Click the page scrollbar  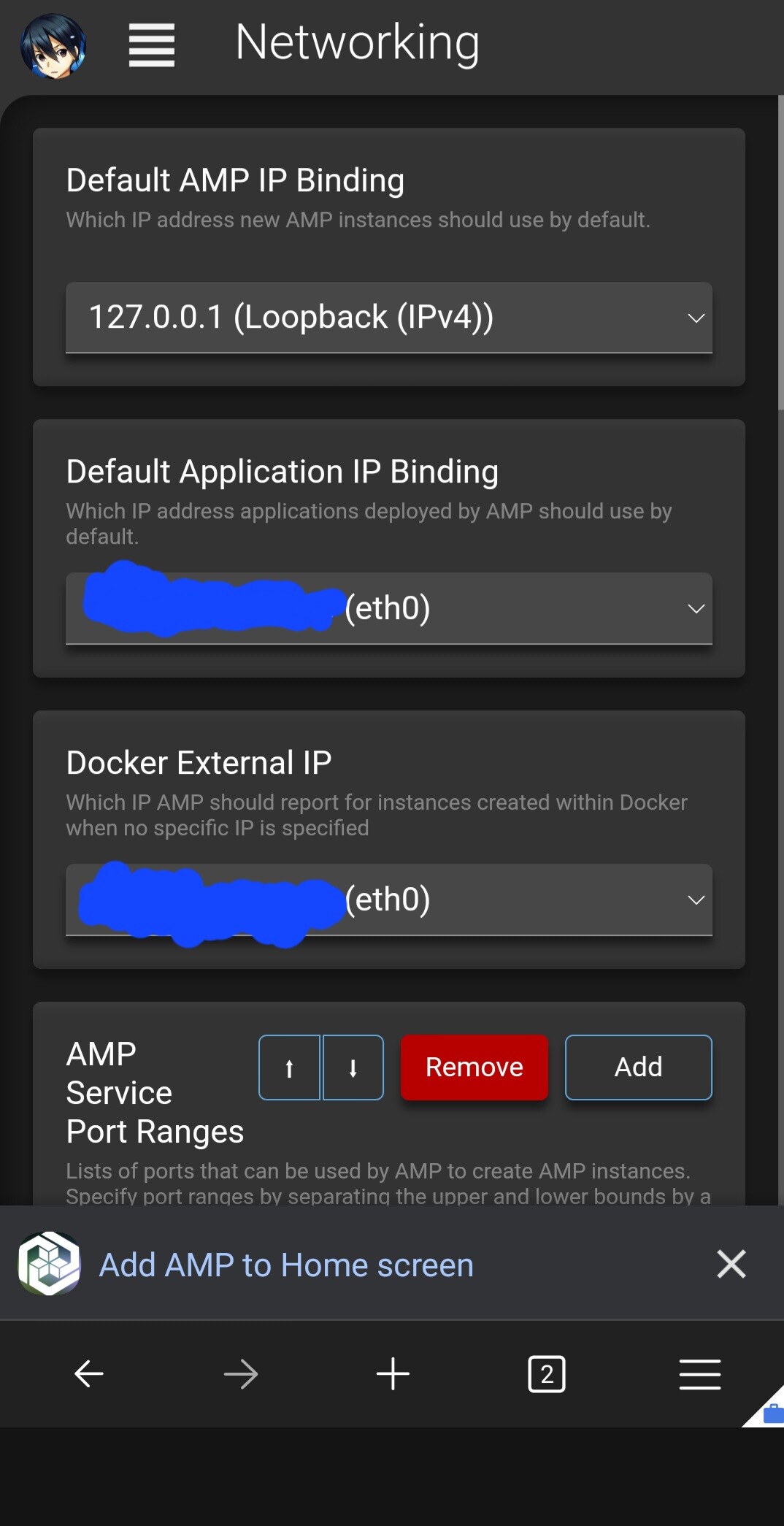(780, 252)
